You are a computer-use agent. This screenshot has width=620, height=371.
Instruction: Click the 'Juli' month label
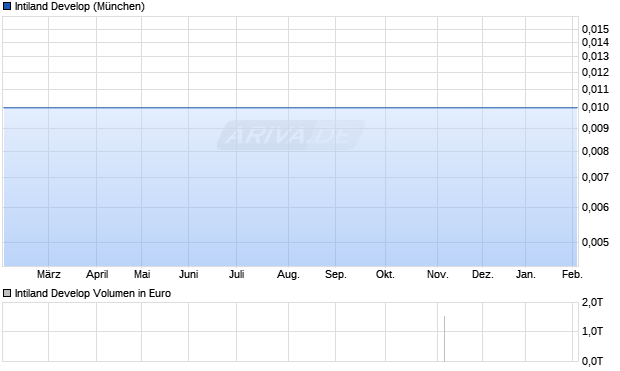coord(236,274)
